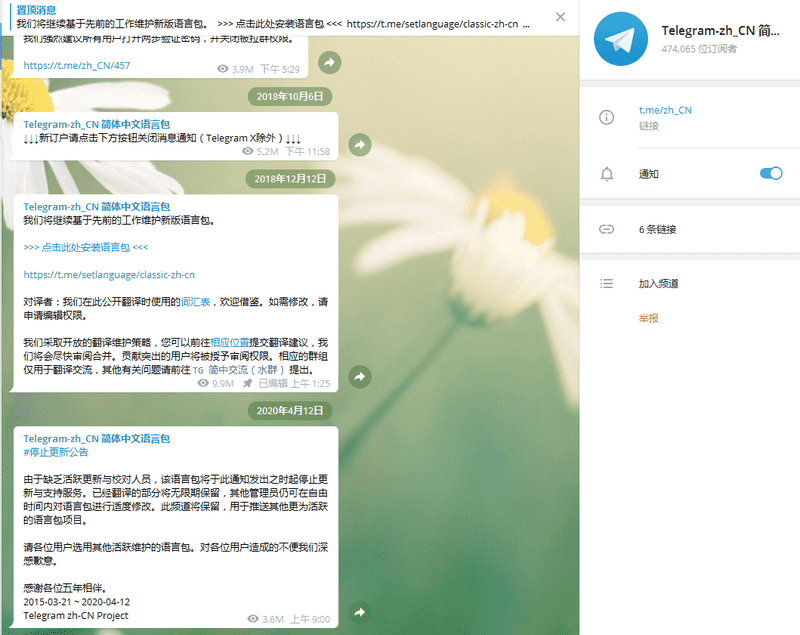Open the pinned message text at top
Viewport: 800px width, 635px height.
(272, 24)
